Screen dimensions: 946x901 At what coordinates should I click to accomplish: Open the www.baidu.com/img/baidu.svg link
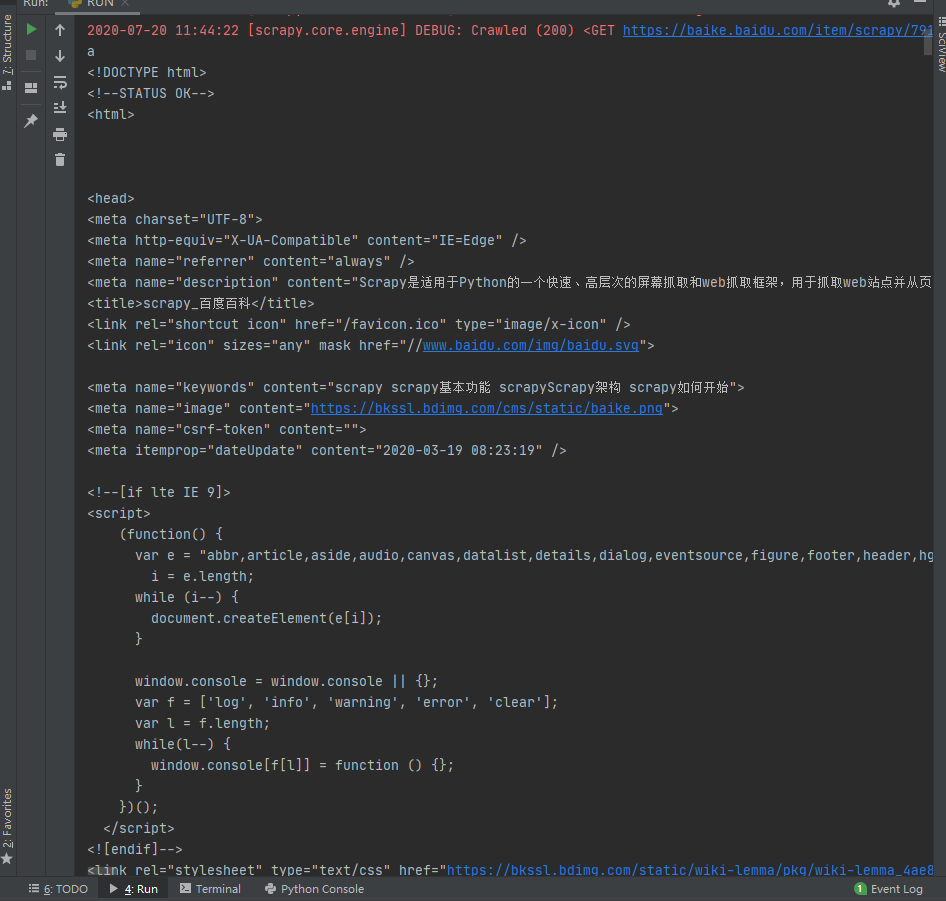coord(530,345)
